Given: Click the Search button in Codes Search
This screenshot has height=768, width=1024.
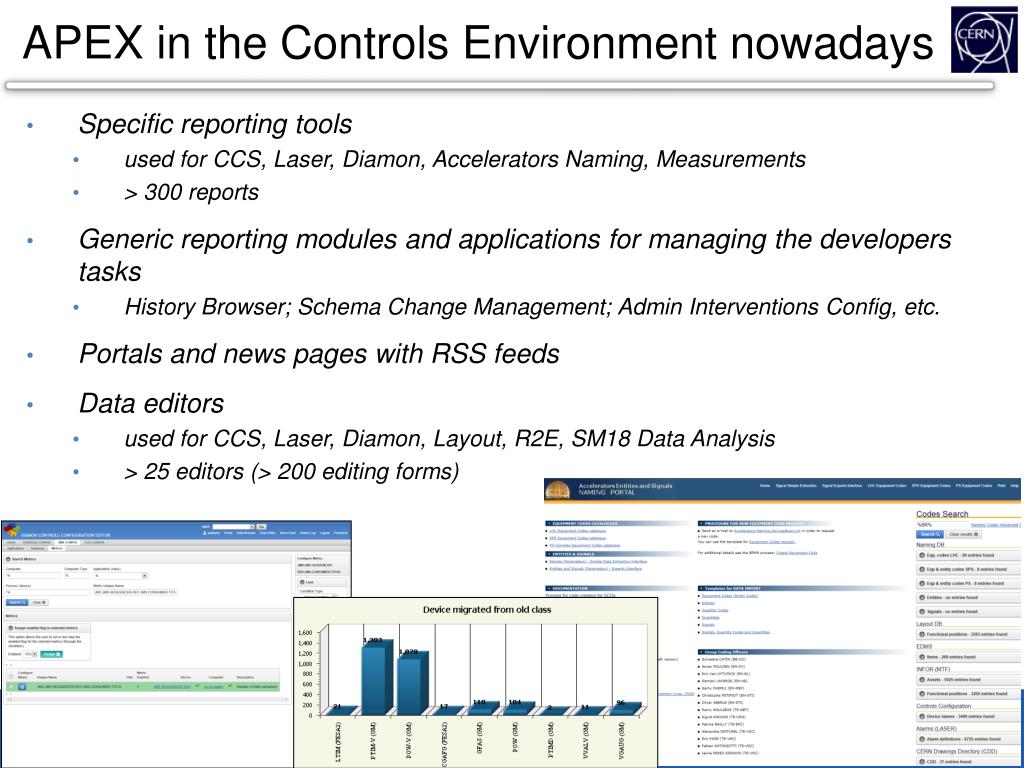Looking at the screenshot, I should 930,534.
